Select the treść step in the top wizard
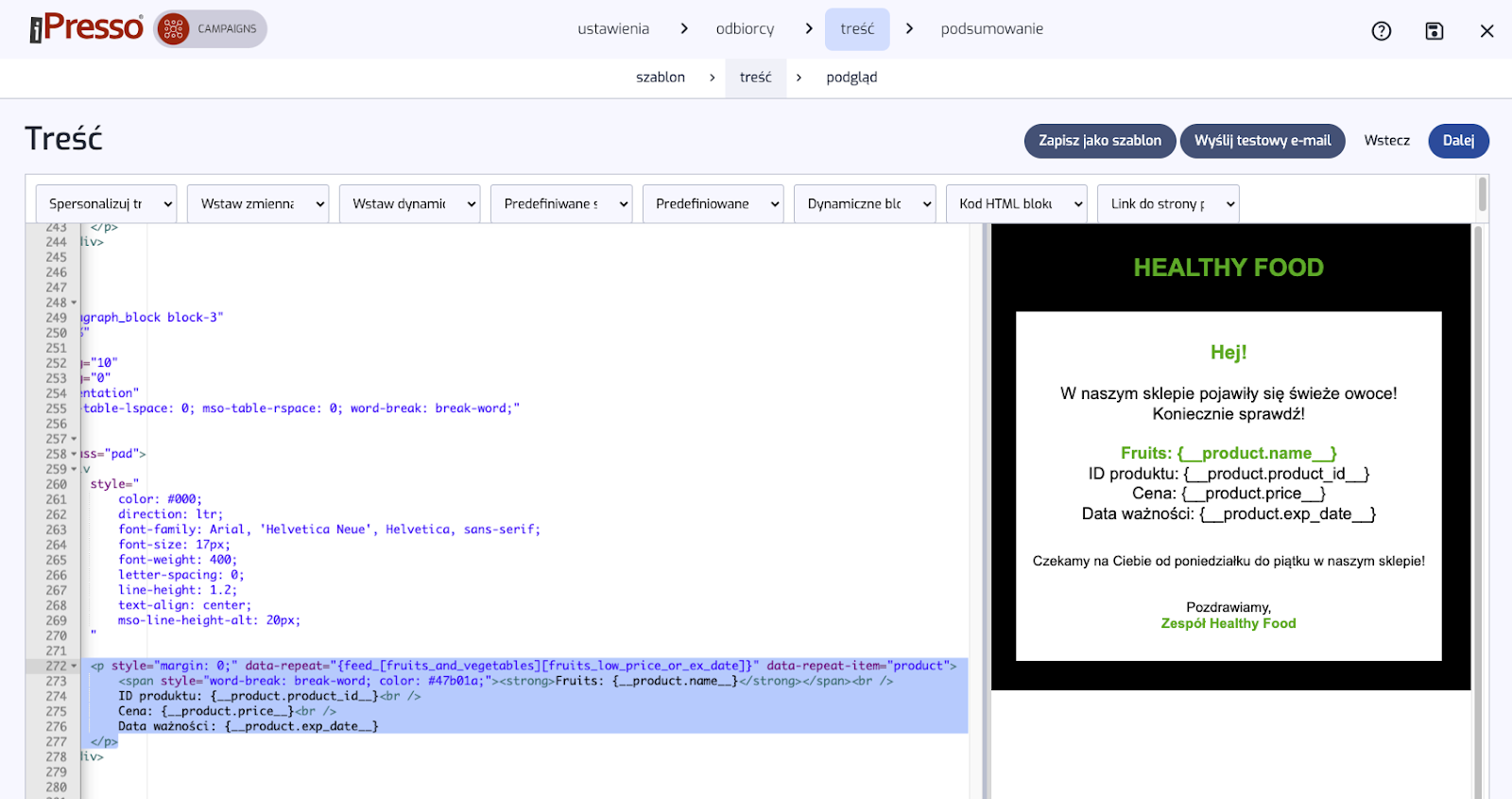The height and width of the screenshot is (799, 1512). pos(857,29)
